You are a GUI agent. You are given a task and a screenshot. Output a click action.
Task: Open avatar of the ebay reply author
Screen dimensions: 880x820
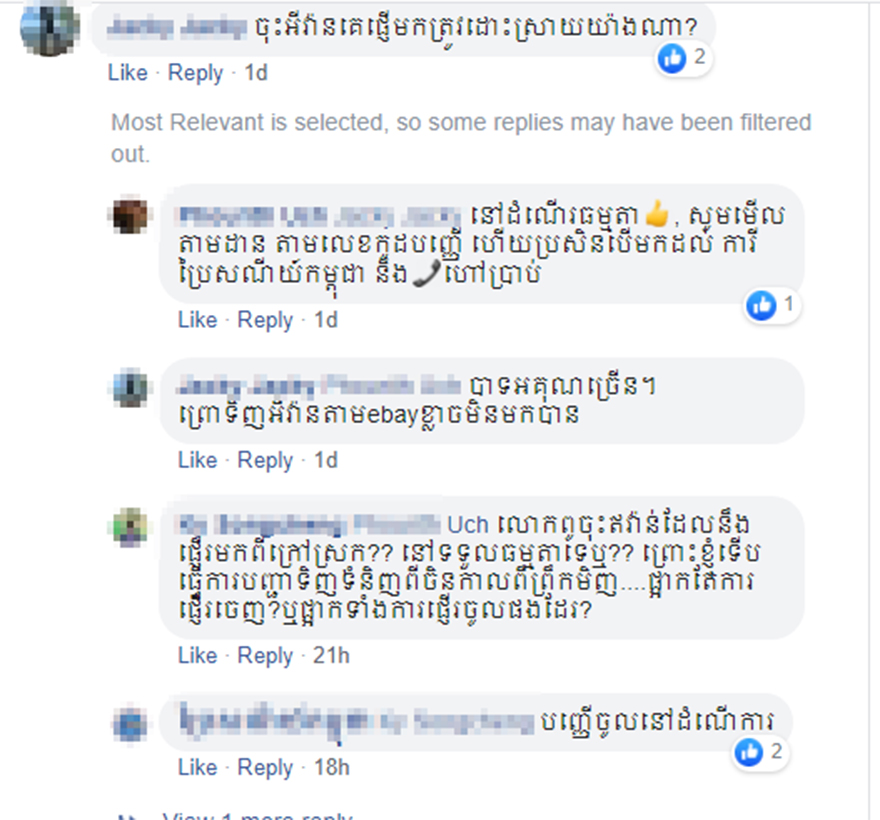(130, 388)
